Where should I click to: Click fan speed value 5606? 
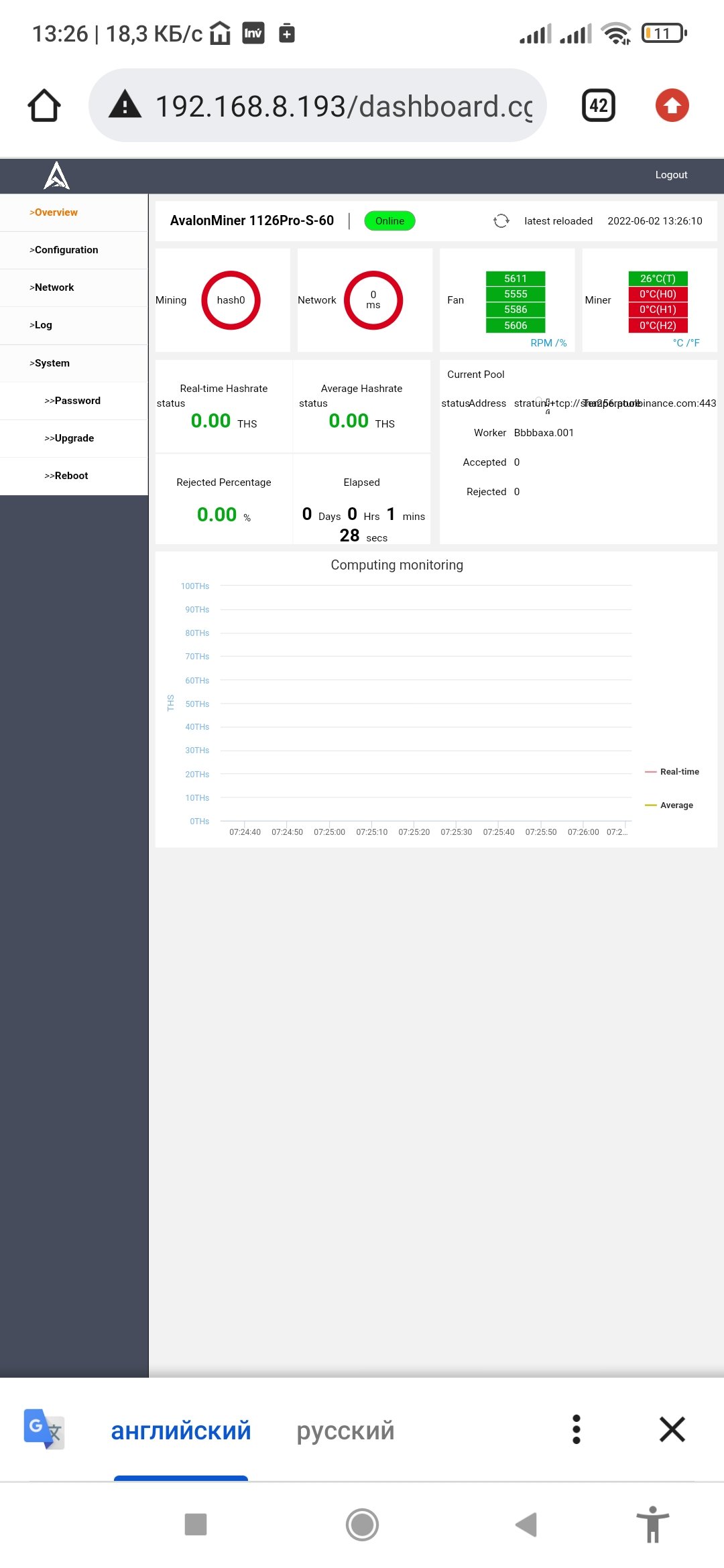pyautogui.click(x=516, y=326)
